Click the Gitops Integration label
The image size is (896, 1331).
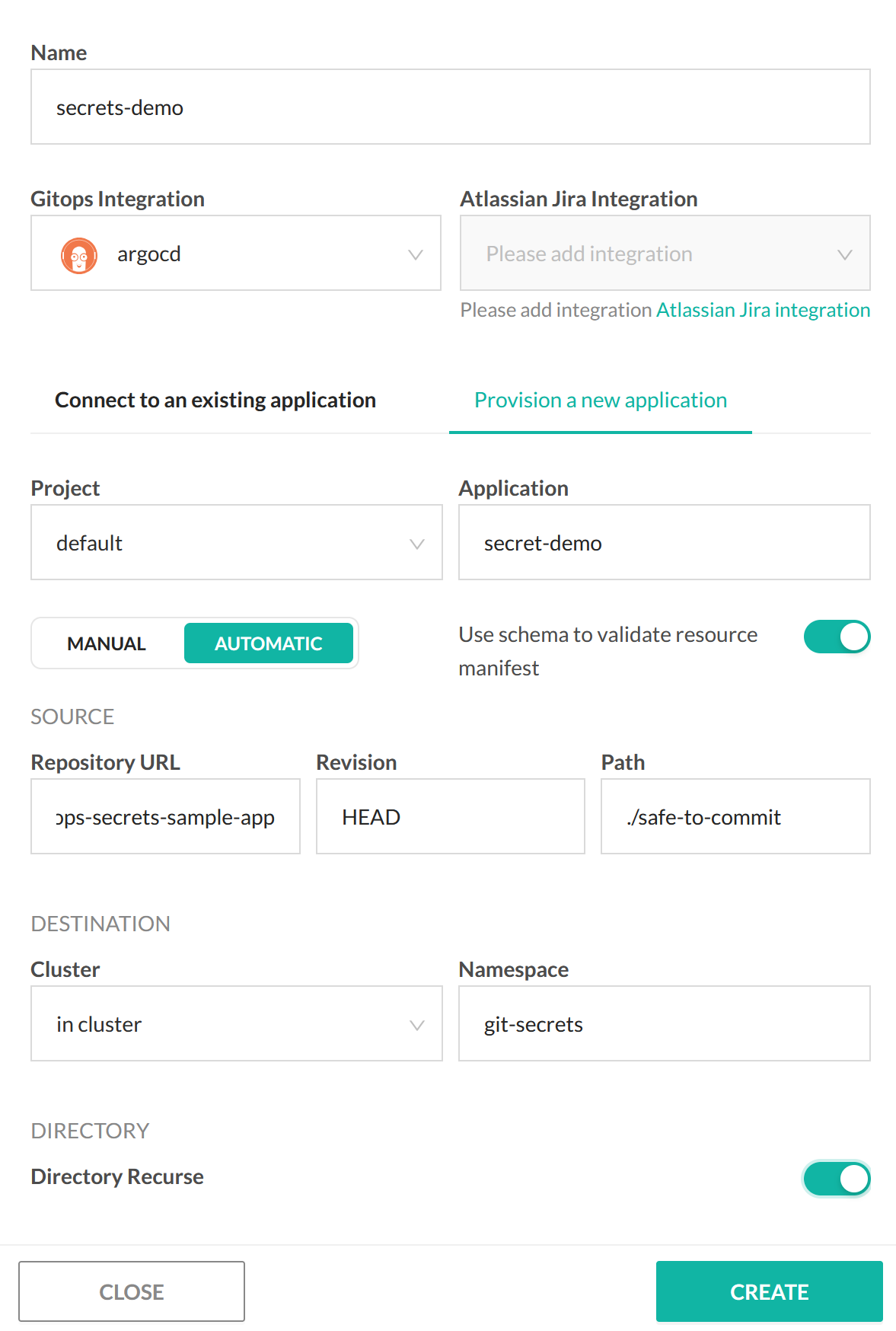coord(118,199)
